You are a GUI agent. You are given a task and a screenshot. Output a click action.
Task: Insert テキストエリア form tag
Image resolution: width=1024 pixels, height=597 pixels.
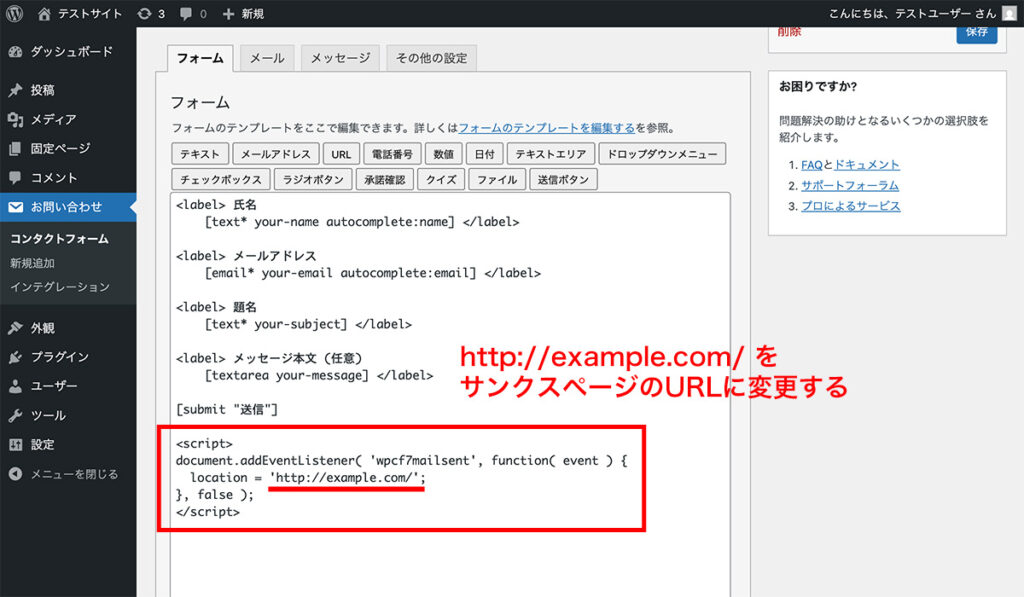[x=551, y=154]
